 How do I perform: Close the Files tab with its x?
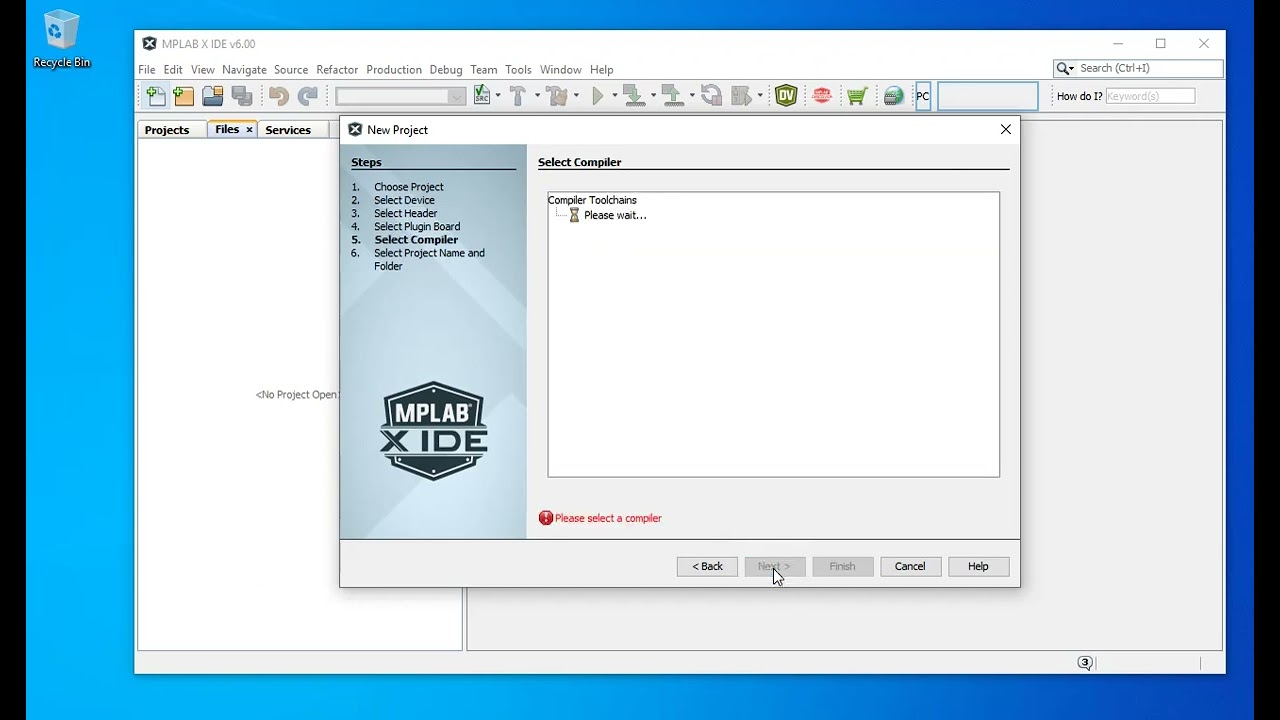[249, 130]
